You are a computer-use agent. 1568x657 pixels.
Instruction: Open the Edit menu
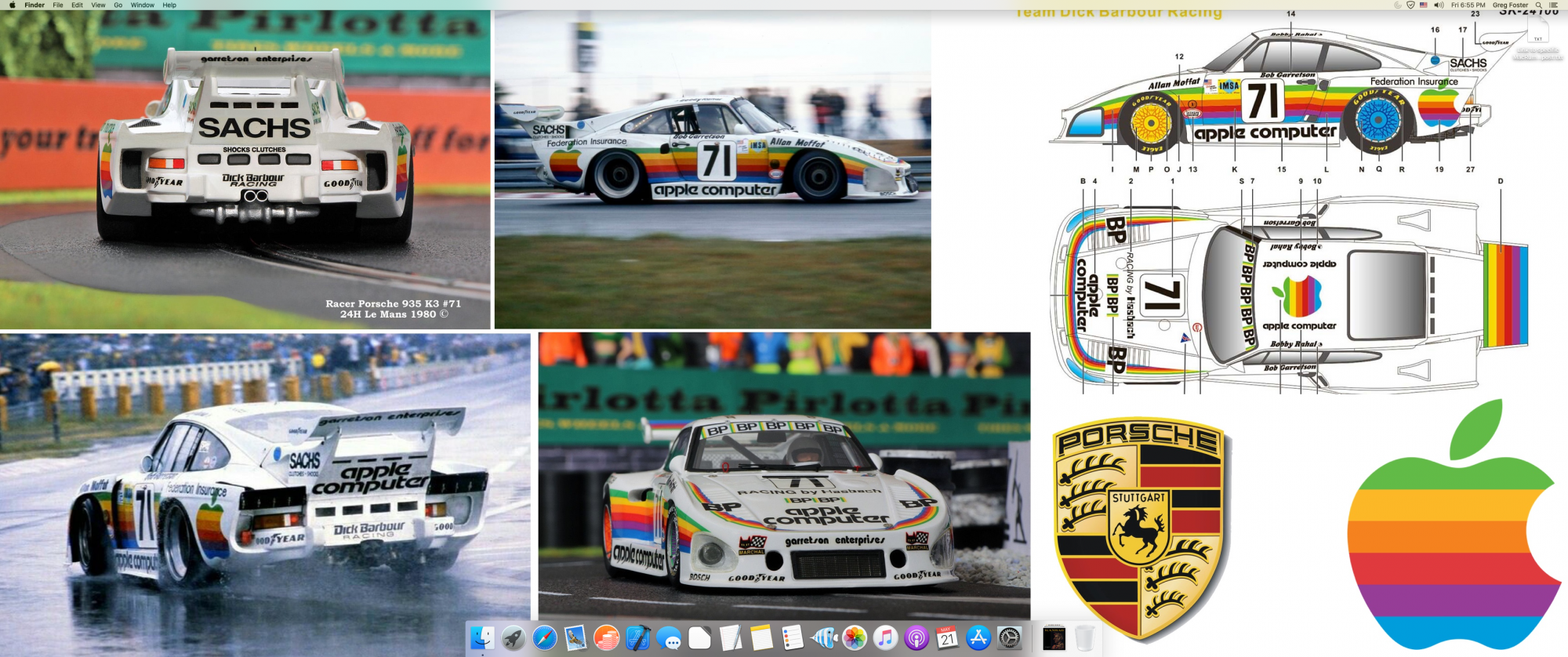click(x=77, y=5)
